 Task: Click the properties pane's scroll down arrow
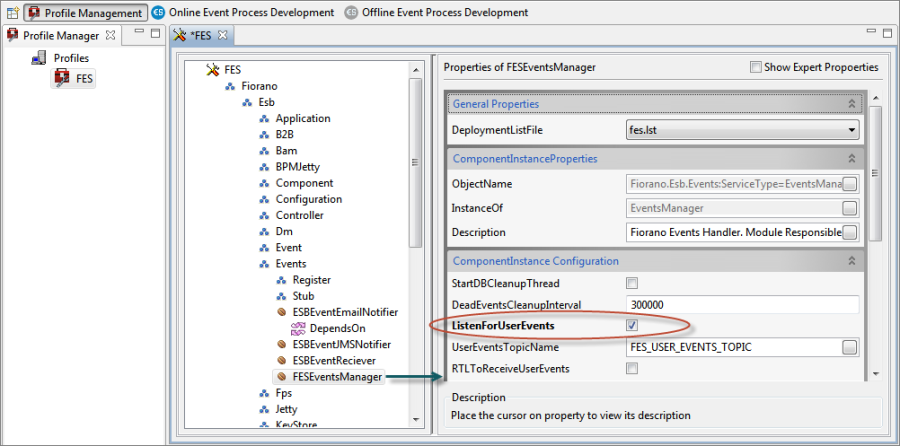pyautogui.click(x=875, y=374)
